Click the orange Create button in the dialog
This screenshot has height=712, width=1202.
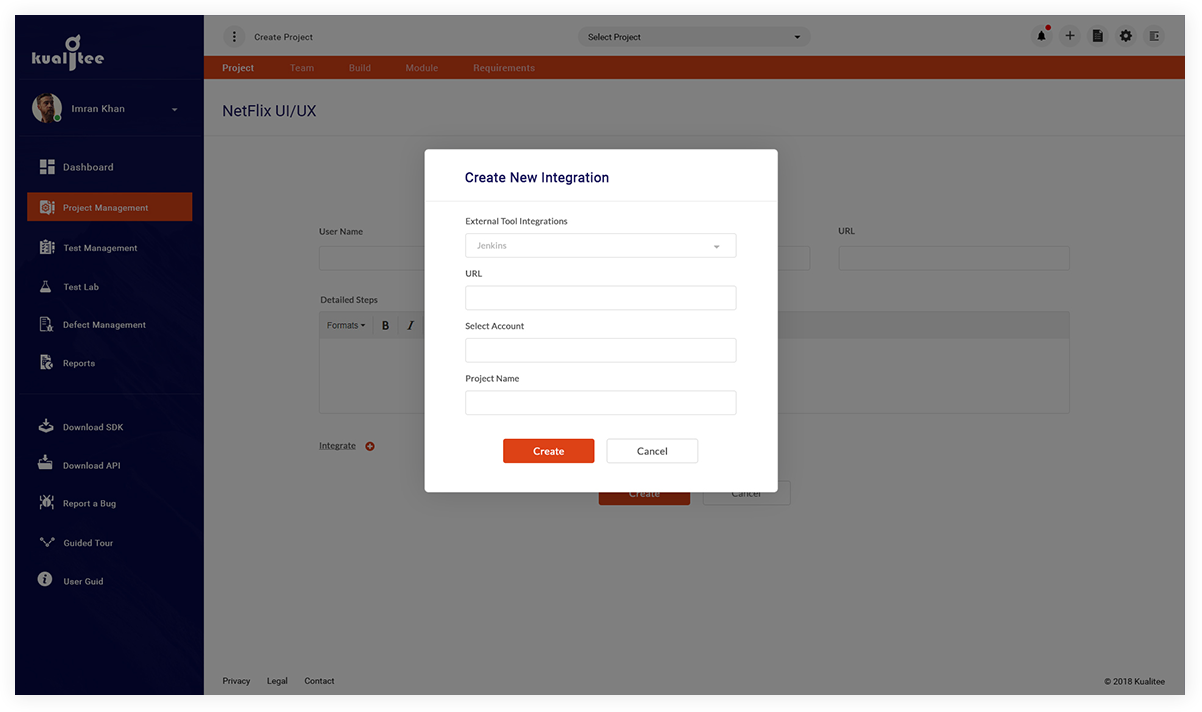(549, 451)
